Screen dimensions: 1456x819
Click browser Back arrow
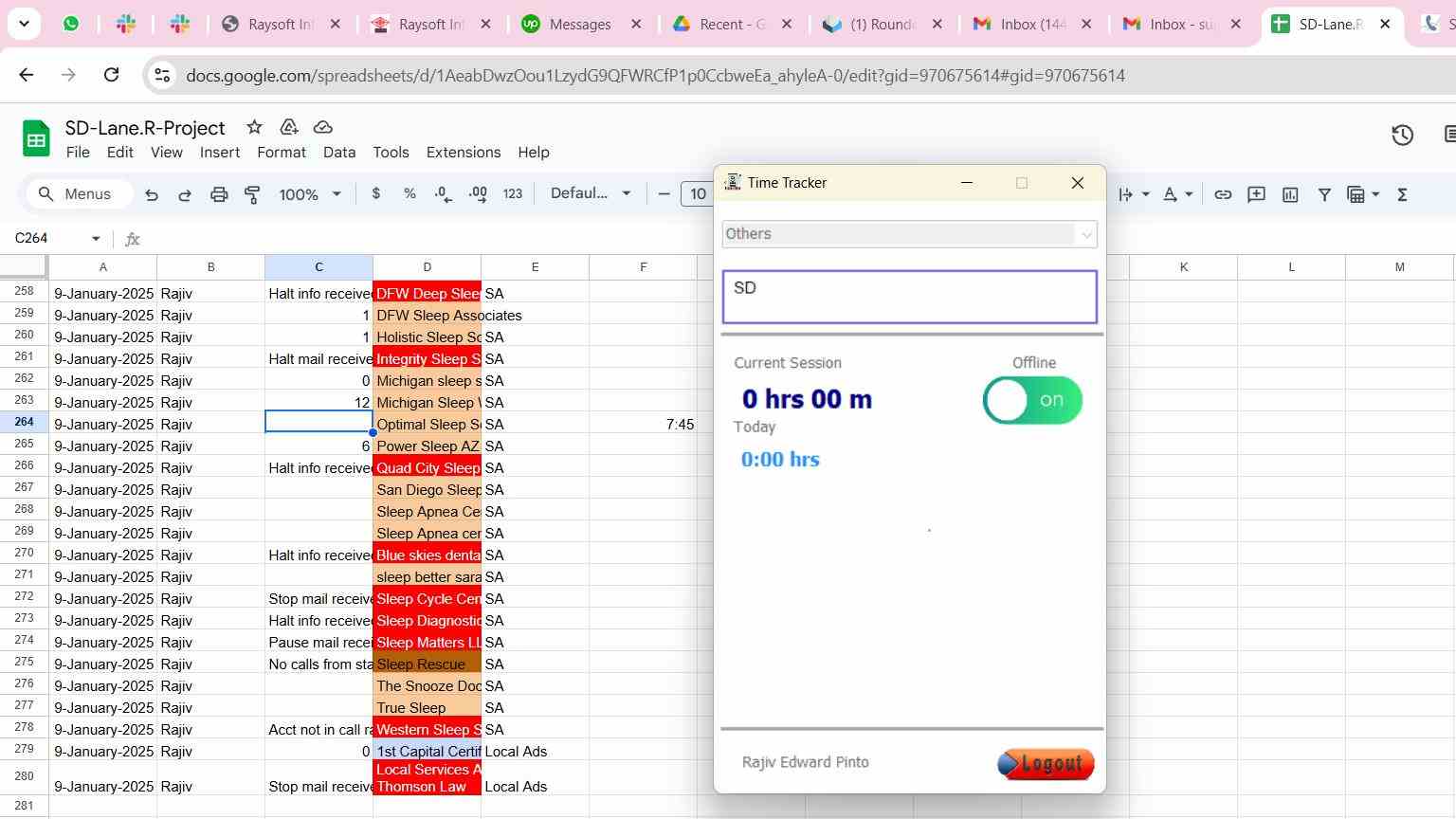tap(27, 75)
